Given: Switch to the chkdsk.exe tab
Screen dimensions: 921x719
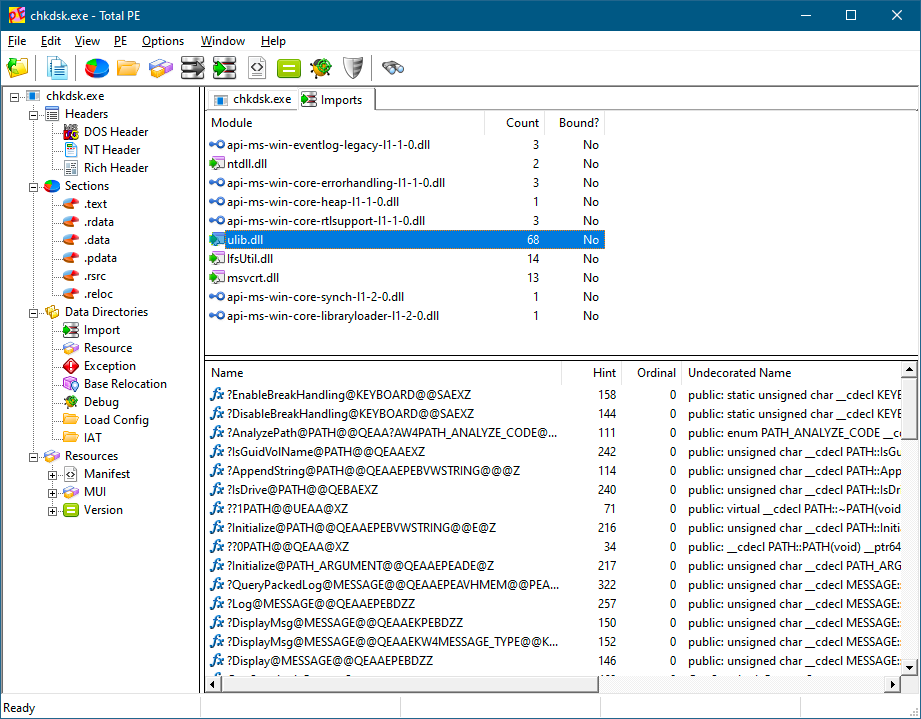Looking at the screenshot, I should point(252,99).
